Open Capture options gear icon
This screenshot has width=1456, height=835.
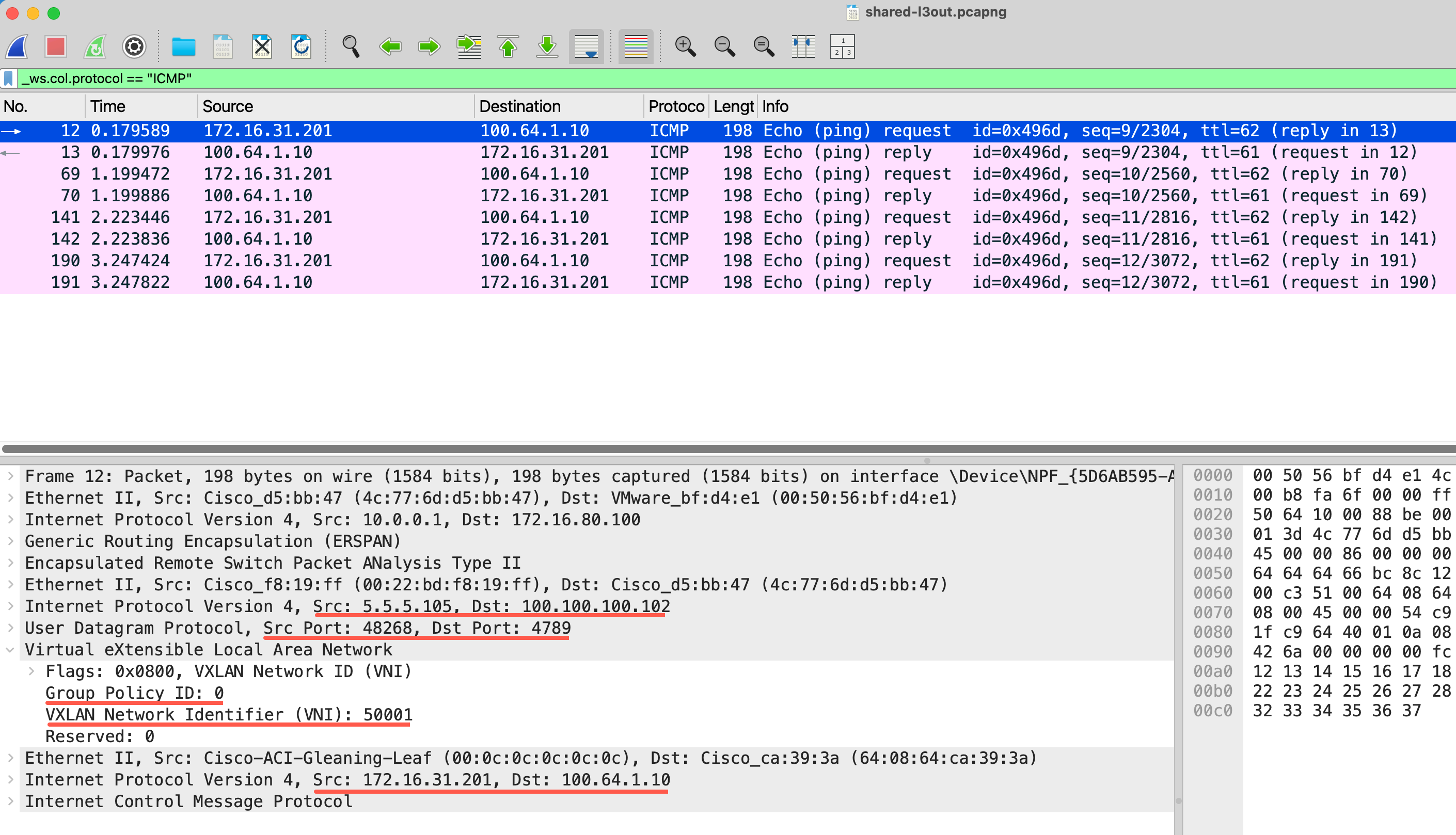coord(134,46)
